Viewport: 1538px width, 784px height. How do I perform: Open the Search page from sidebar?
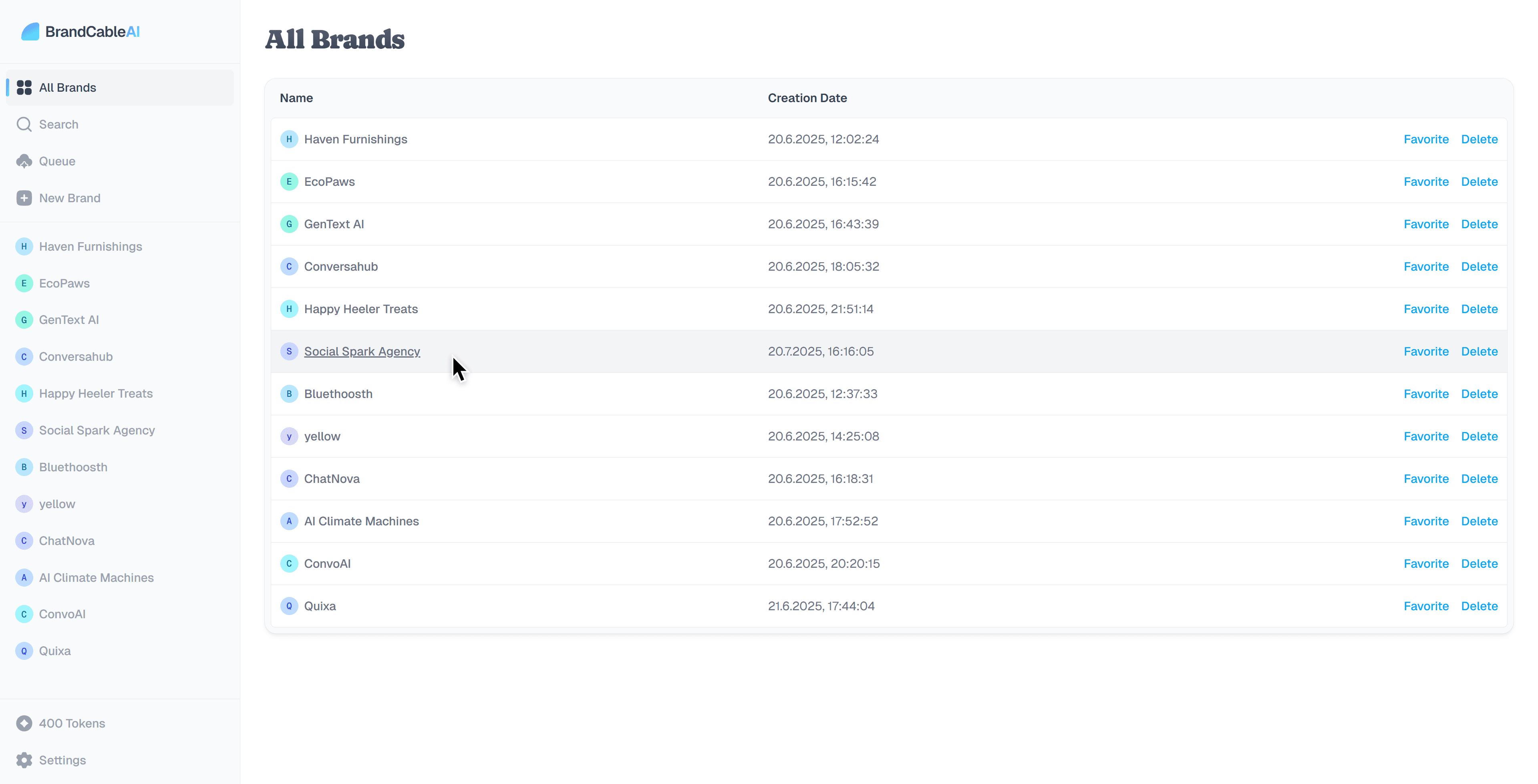[120, 124]
